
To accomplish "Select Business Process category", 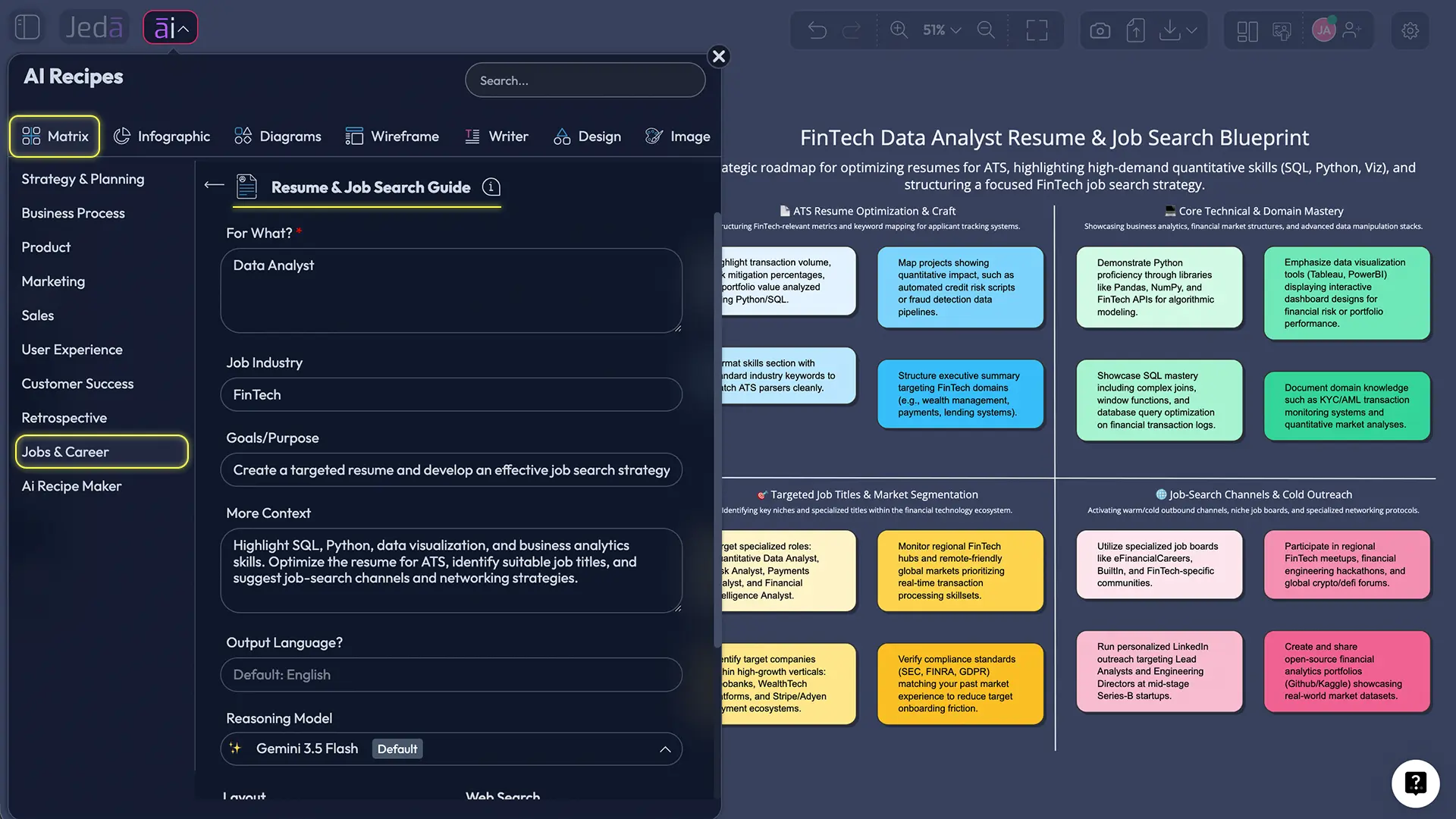I will coord(74,213).
